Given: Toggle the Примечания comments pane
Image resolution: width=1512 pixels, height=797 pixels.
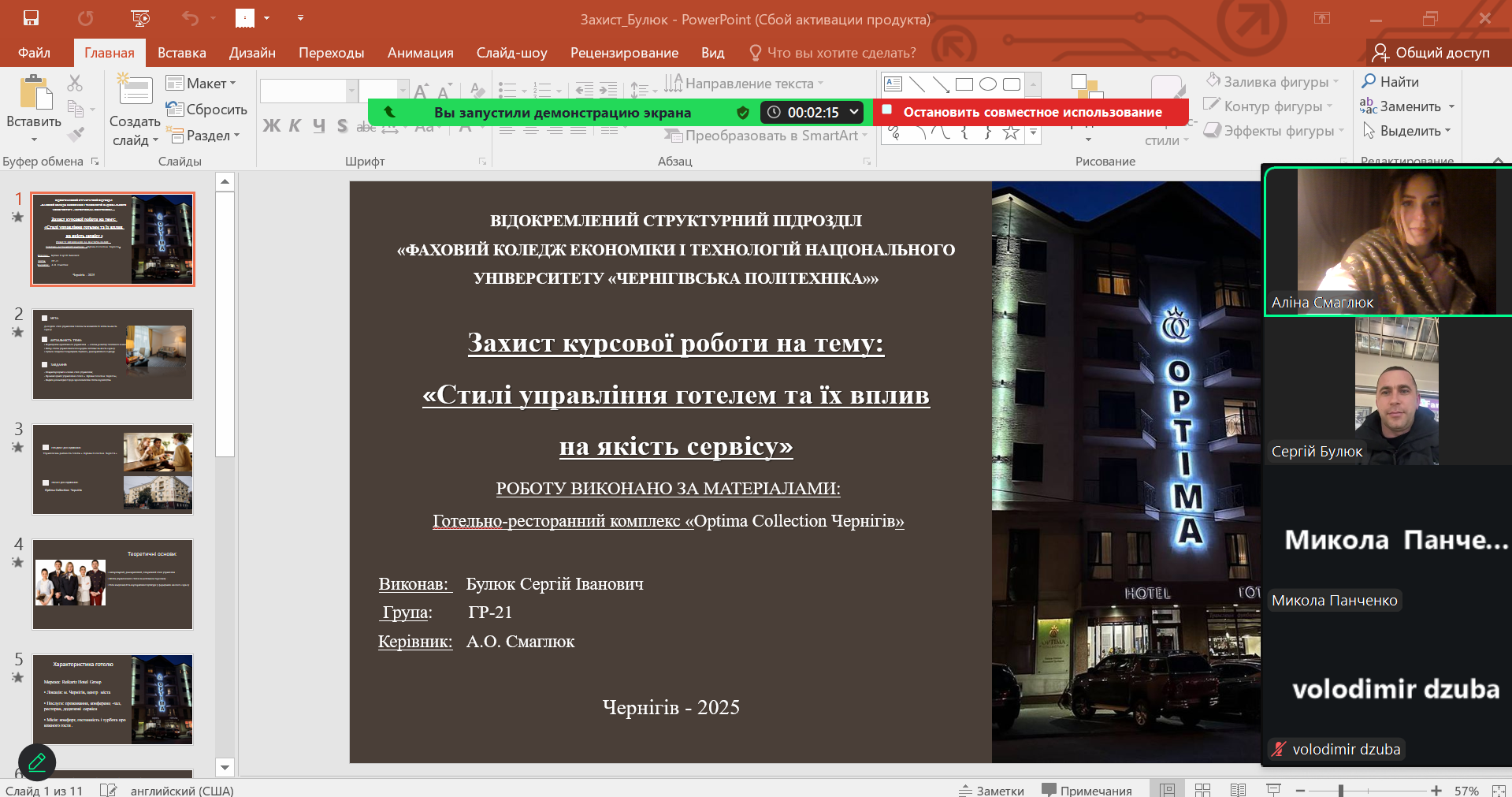Looking at the screenshot, I should [1087, 790].
